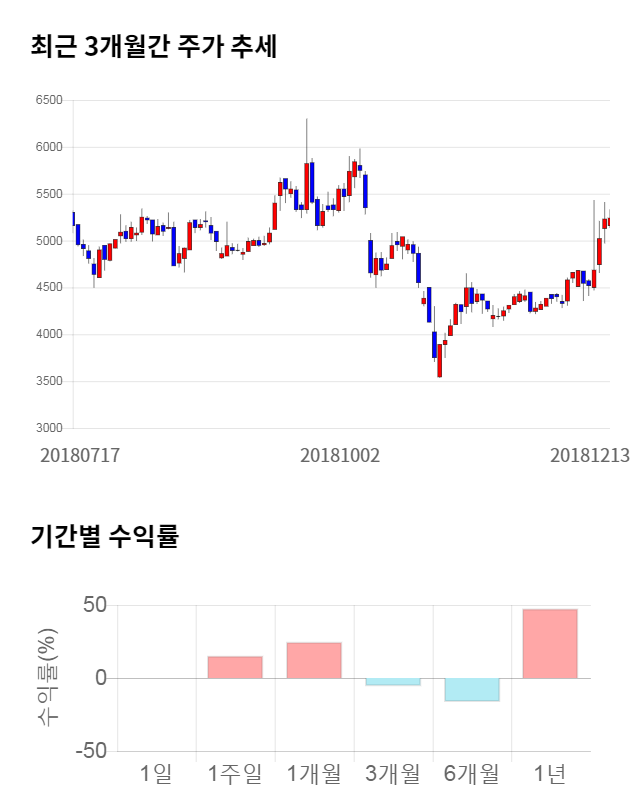Click the 6500 price axis label
Screen dimensions: 640x810
(47, 100)
